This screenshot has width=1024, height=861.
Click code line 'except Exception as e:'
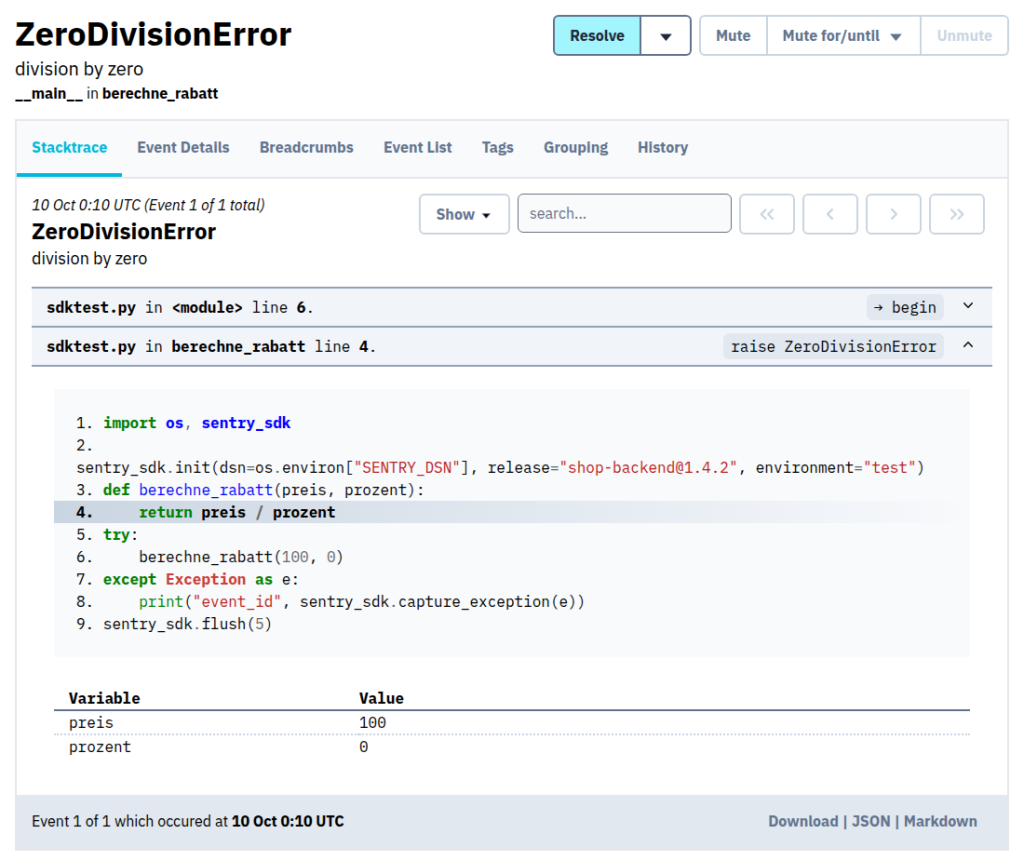click(187, 579)
